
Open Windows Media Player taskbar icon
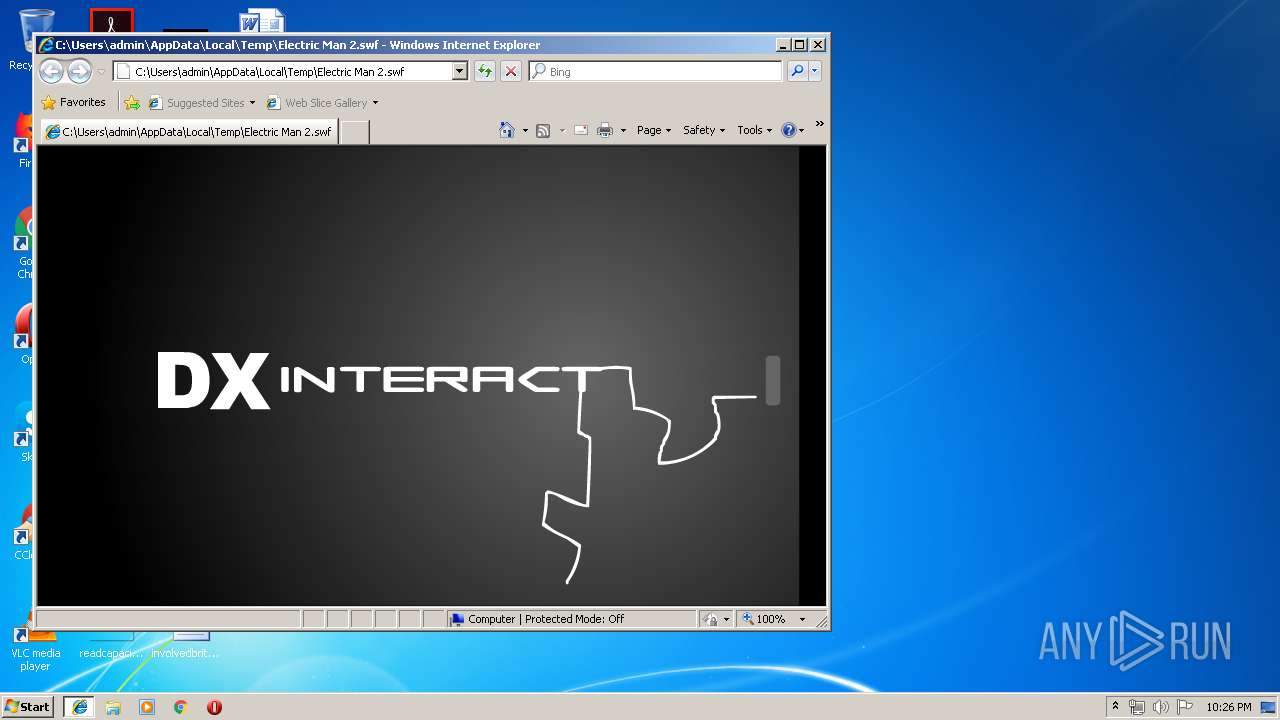147,707
